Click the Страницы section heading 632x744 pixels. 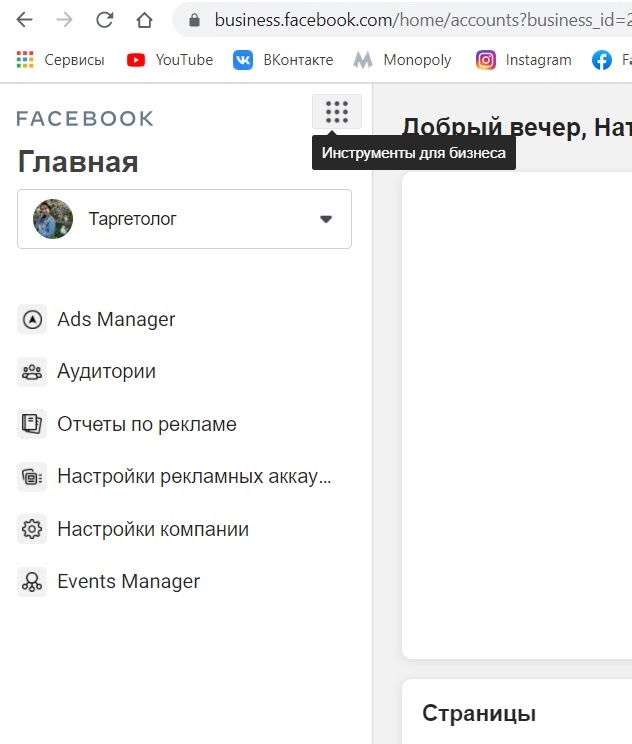tap(479, 713)
